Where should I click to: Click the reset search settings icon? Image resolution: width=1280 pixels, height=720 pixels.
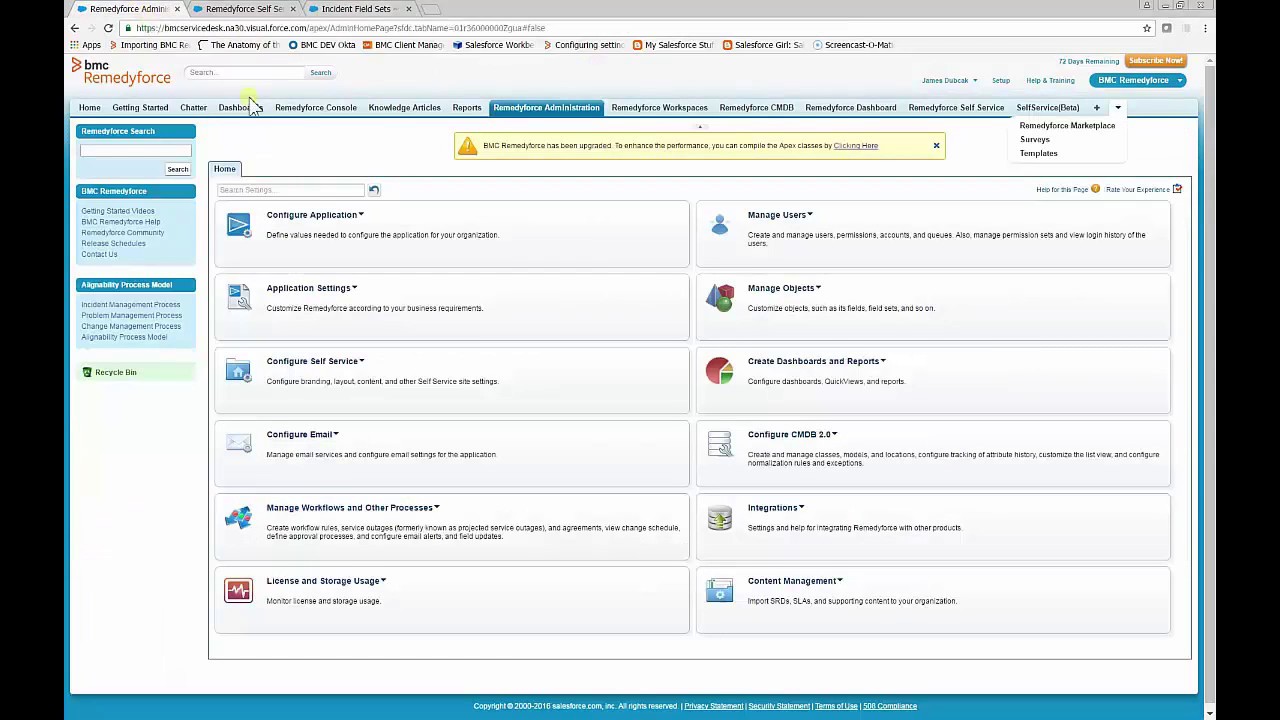(x=374, y=190)
